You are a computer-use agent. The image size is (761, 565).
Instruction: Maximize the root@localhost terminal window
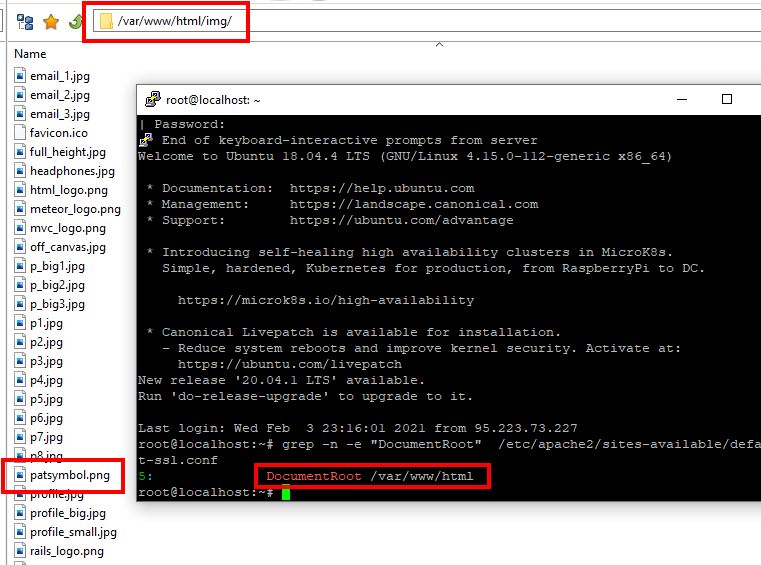(x=727, y=99)
